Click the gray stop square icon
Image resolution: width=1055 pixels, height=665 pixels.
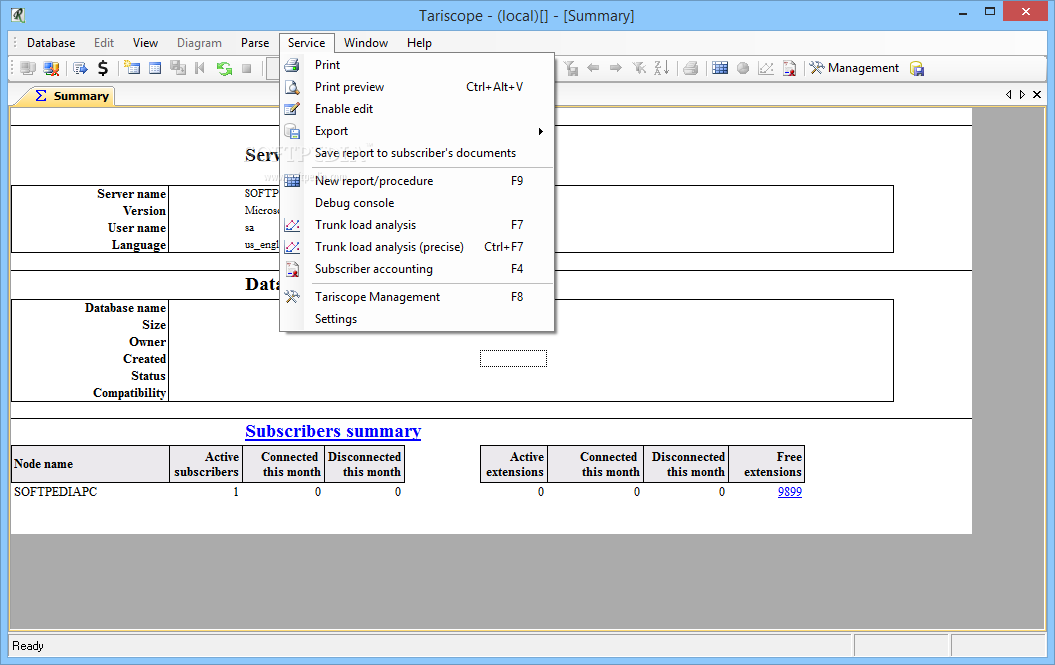(x=247, y=68)
